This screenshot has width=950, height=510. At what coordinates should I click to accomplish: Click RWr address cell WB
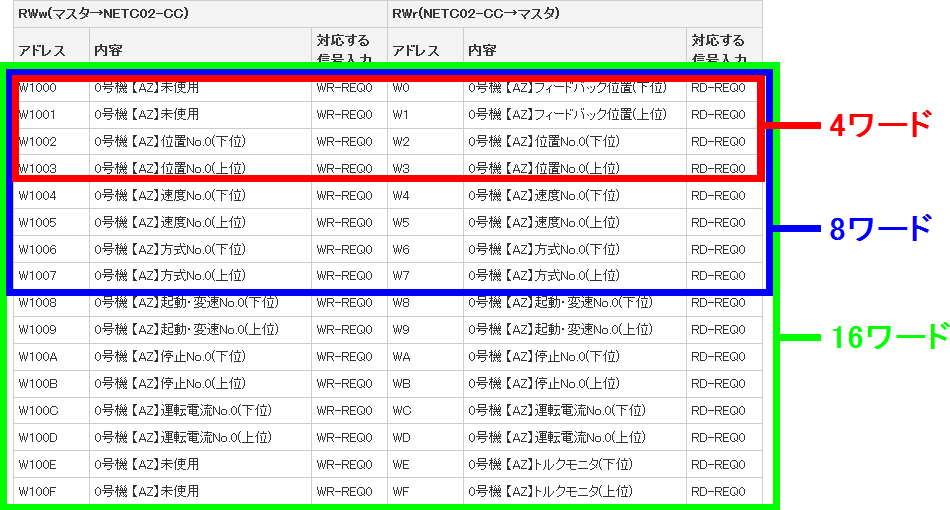(x=425, y=384)
